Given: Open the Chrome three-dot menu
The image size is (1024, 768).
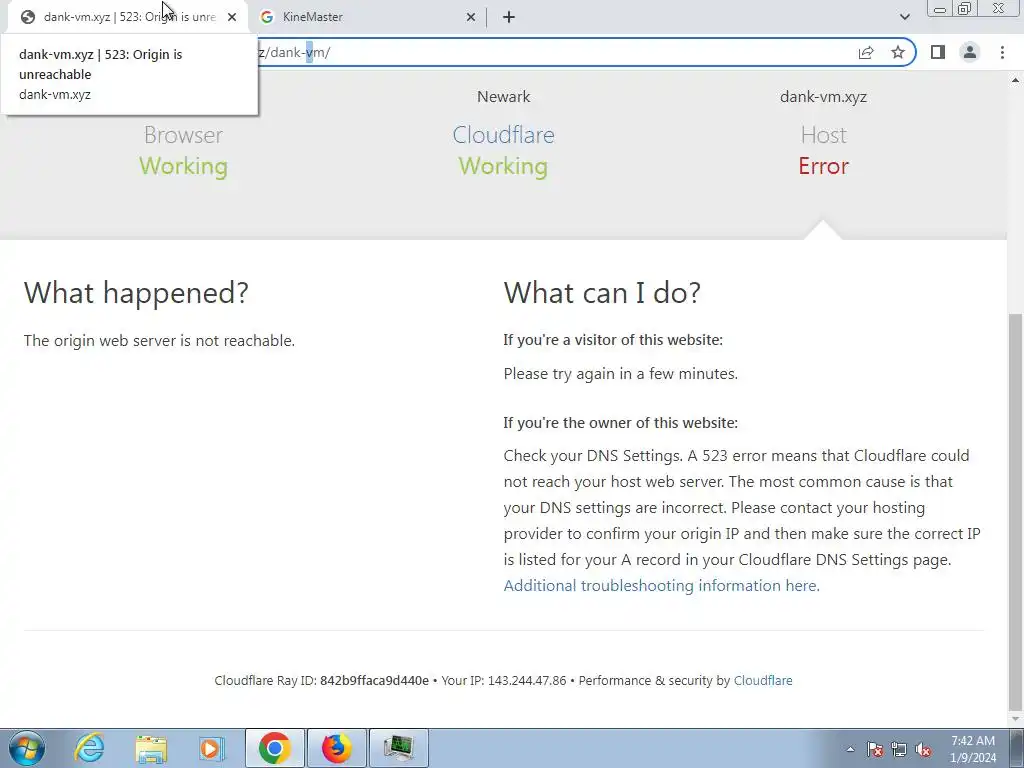Looking at the screenshot, I should tap(1002, 52).
